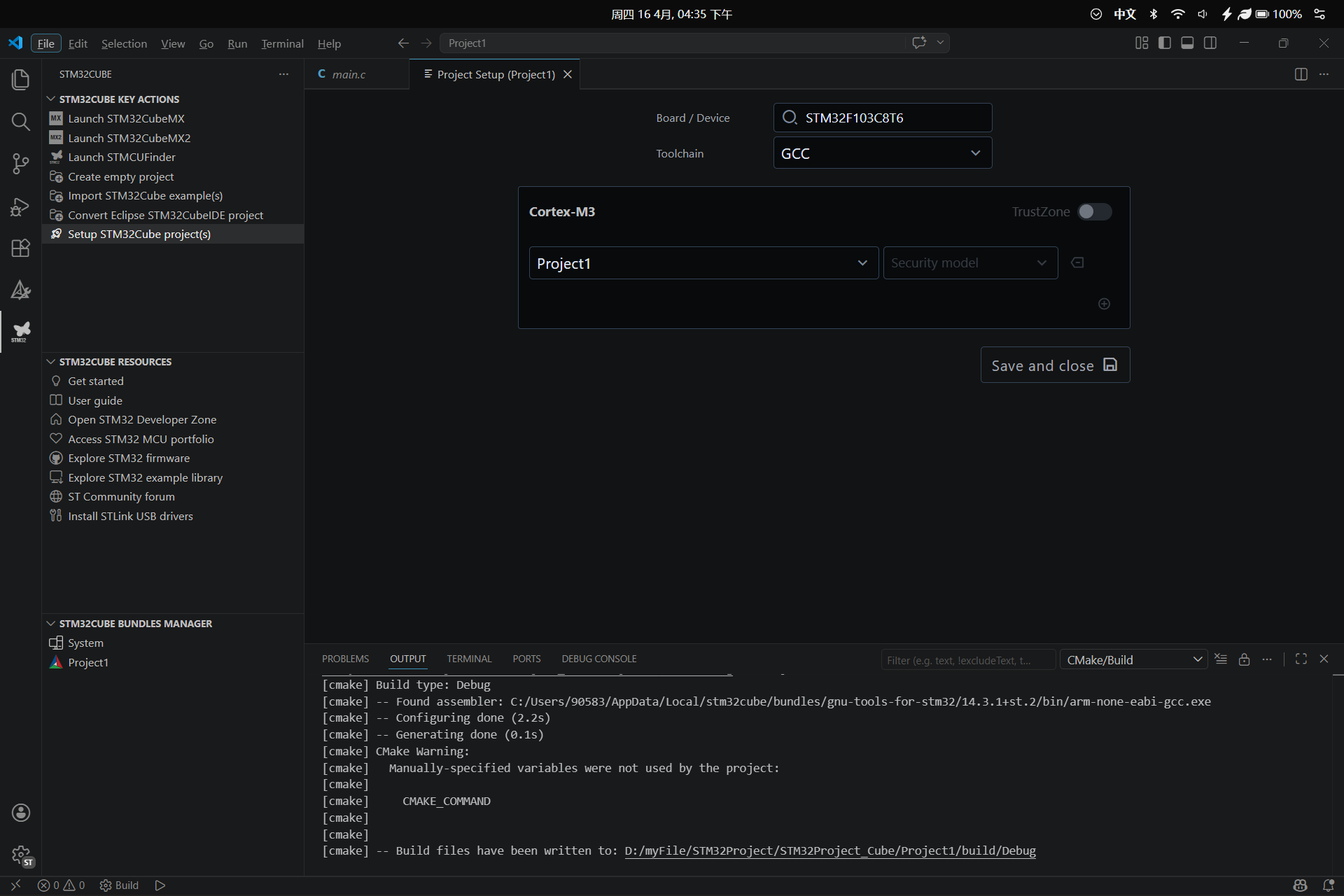
Task: Open Install STLink USB drivers resource
Action: pos(130,517)
